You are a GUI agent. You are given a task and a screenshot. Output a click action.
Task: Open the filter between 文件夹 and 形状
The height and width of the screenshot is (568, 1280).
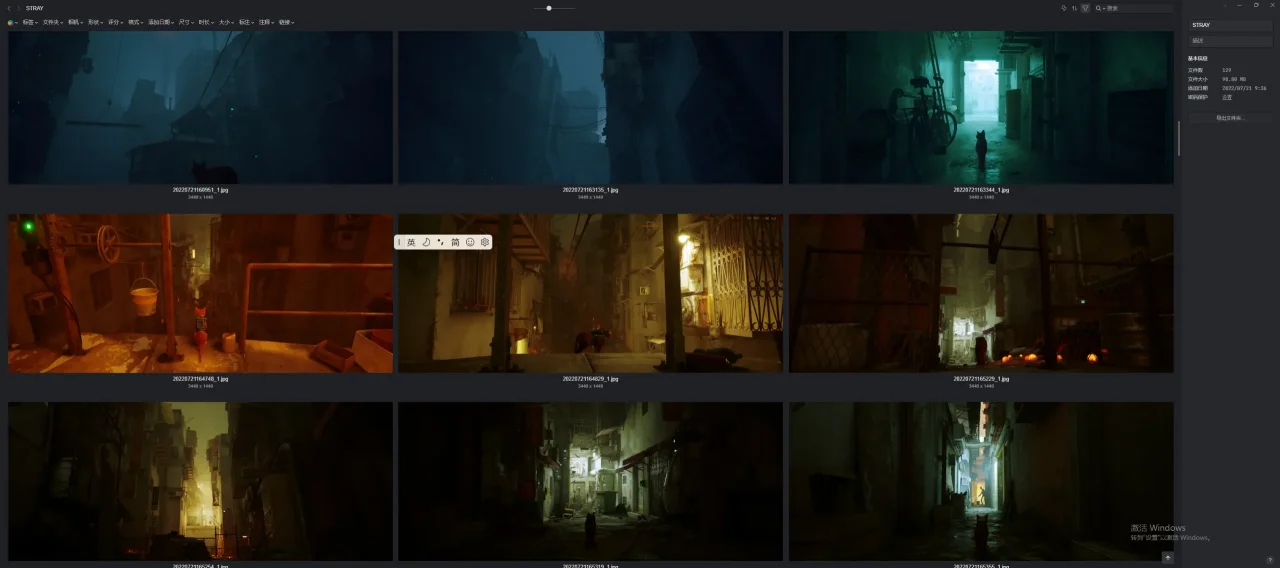(76, 22)
